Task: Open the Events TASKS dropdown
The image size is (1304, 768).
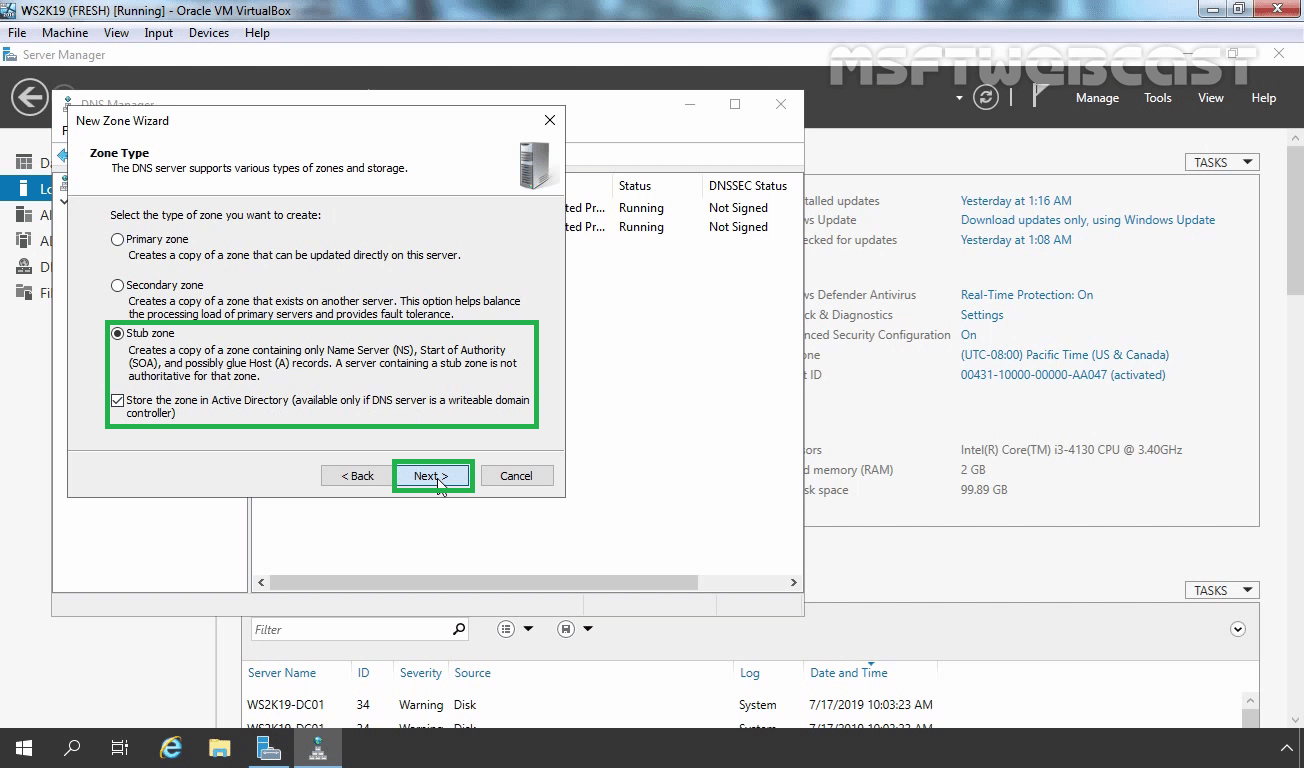Action: [1222, 590]
